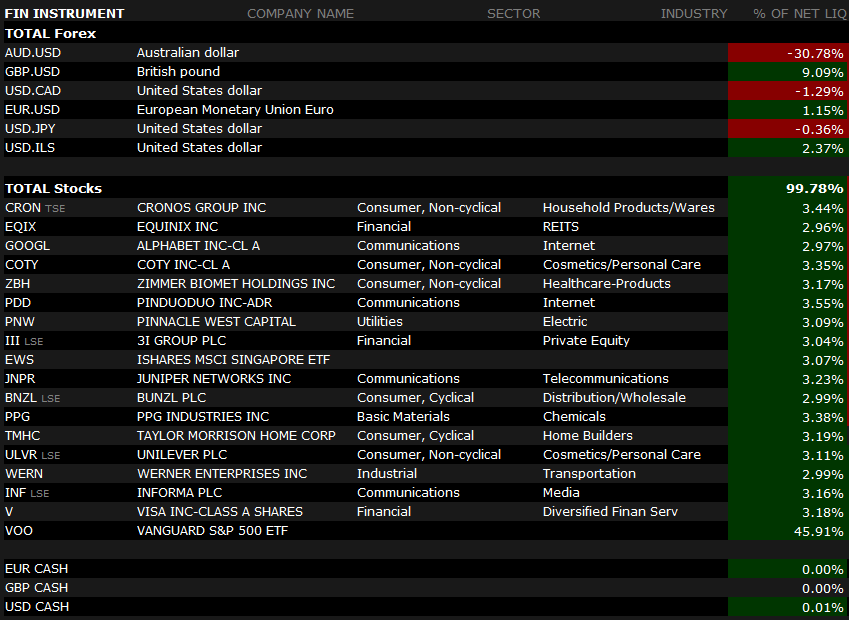Select the PNW ticker

coord(19,321)
